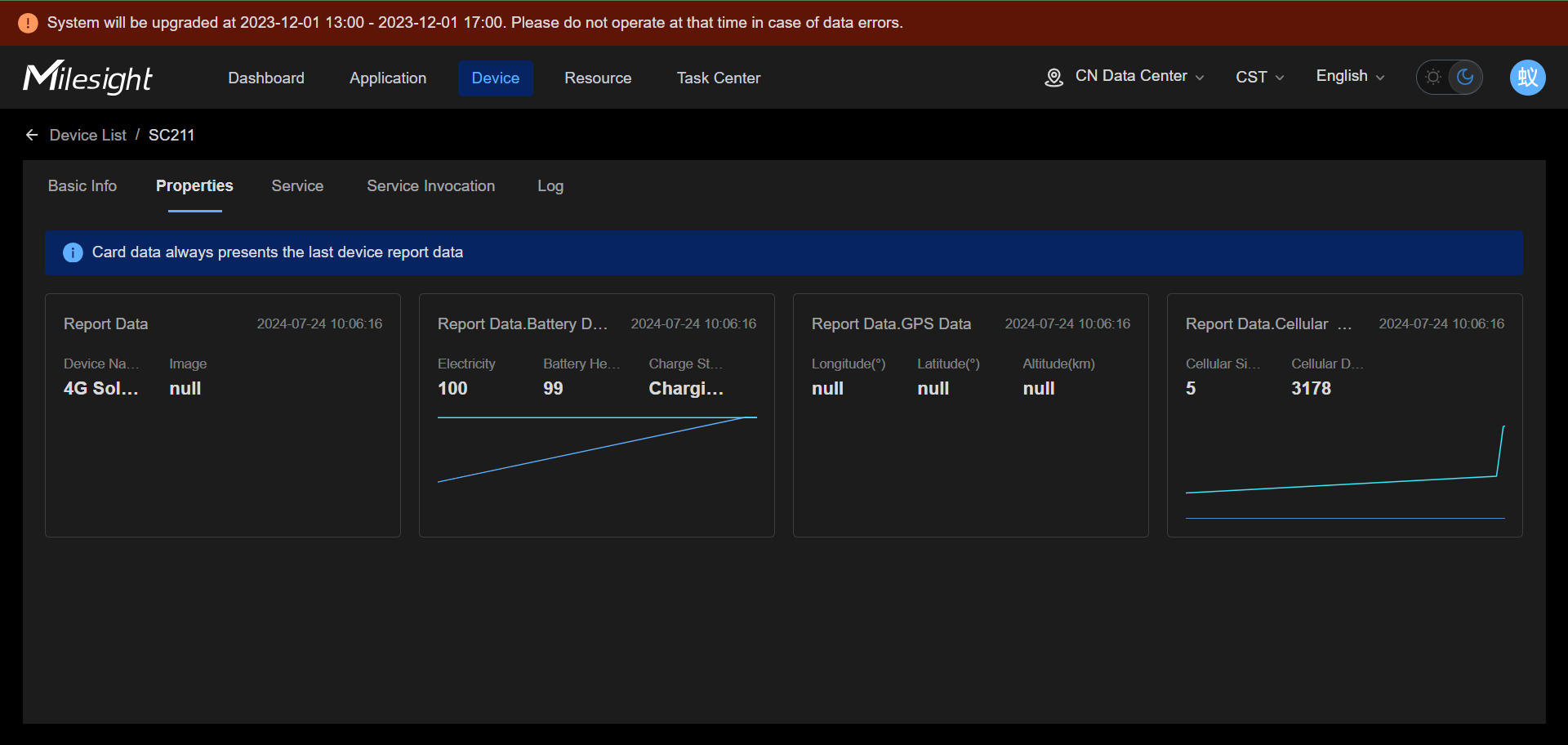Screen dimensions: 1568x745
Task: Click the orange warning icon in banner
Action: pyautogui.click(x=28, y=23)
